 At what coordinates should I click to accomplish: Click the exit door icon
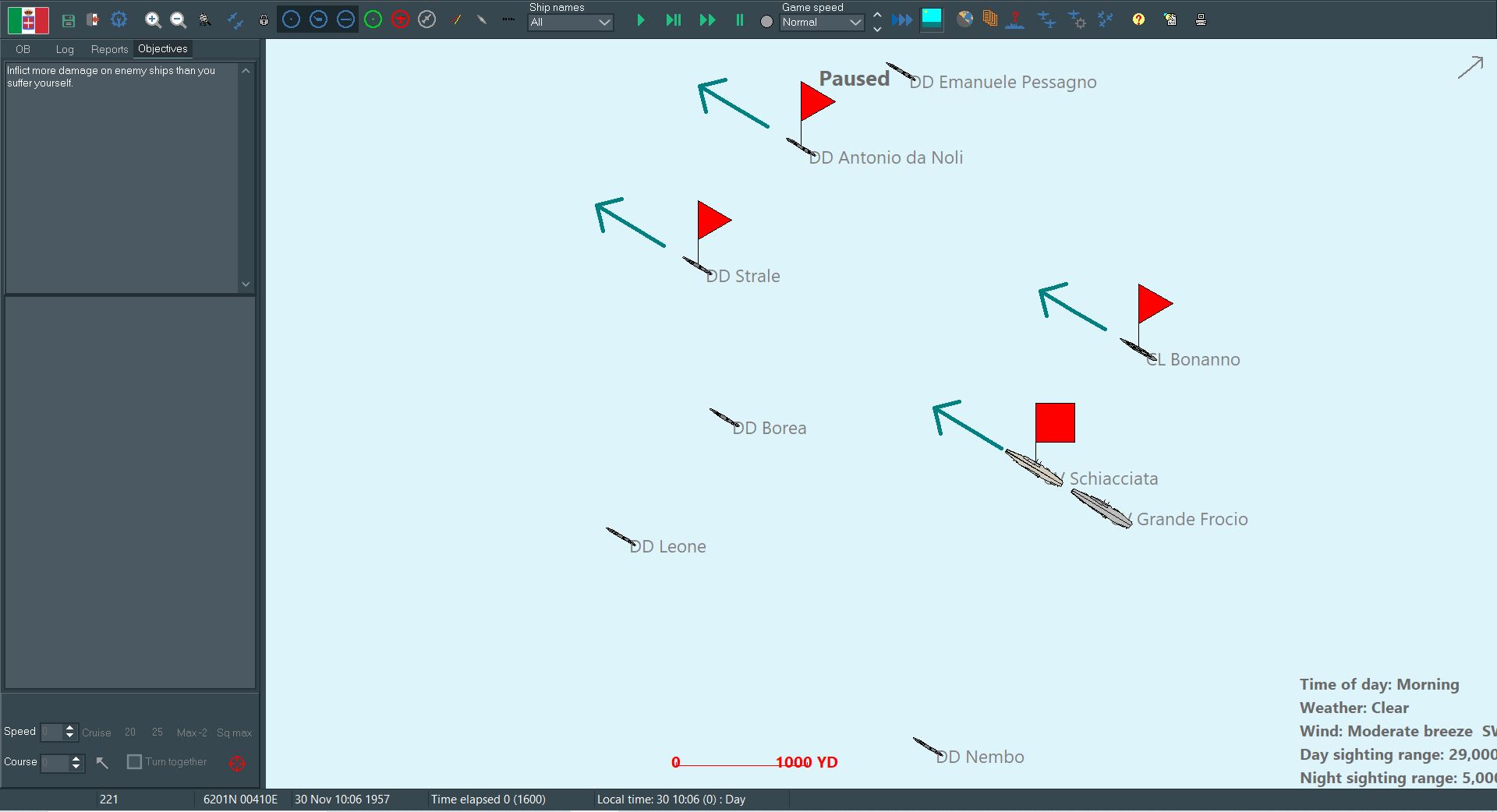point(93,20)
